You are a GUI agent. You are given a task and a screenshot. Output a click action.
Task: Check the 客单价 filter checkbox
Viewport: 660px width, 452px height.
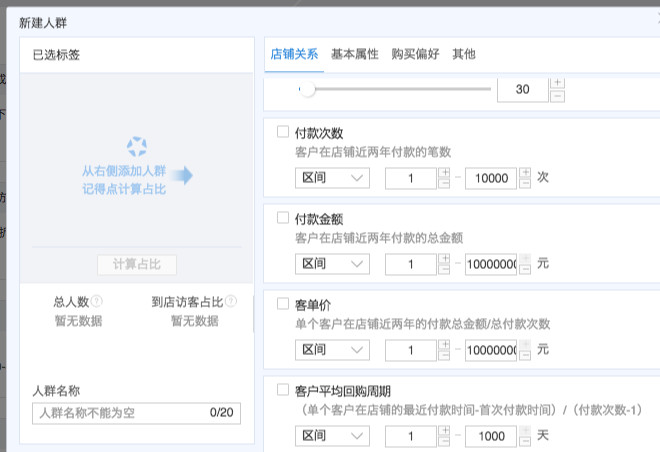[x=282, y=303]
